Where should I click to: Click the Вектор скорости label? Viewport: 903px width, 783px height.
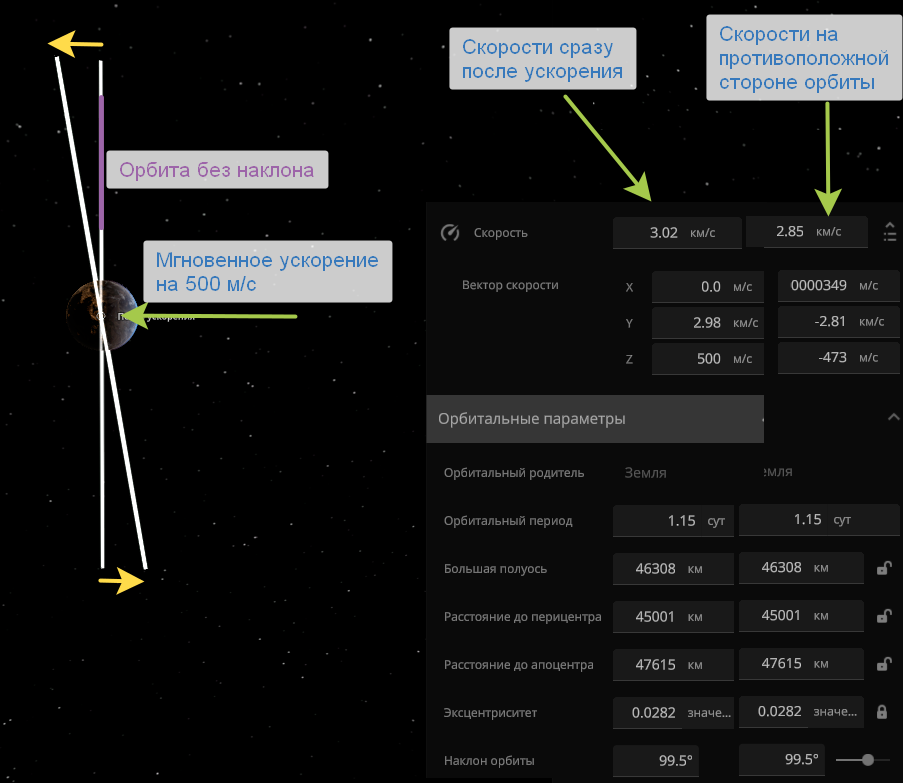[510, 285]
